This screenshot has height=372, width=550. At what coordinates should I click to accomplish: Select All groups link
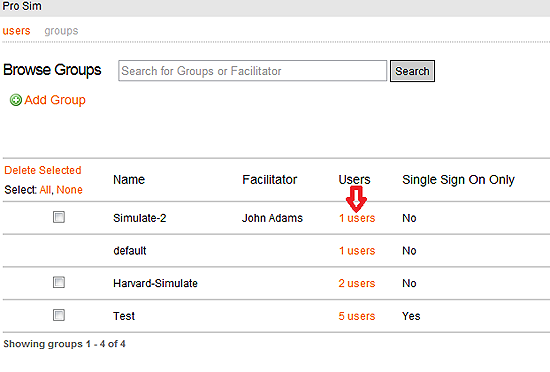[45, 190]
